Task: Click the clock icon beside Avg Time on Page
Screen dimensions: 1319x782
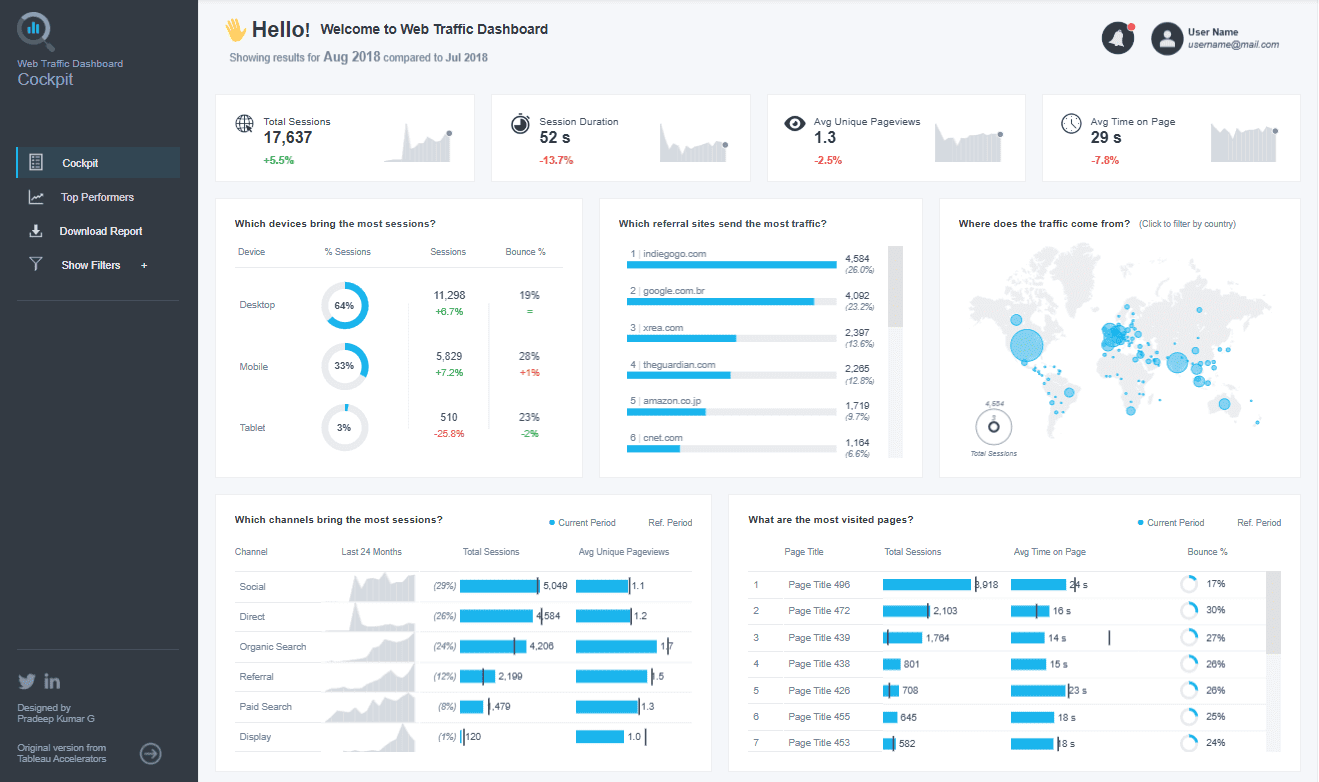Action: tap(1071, 123)
